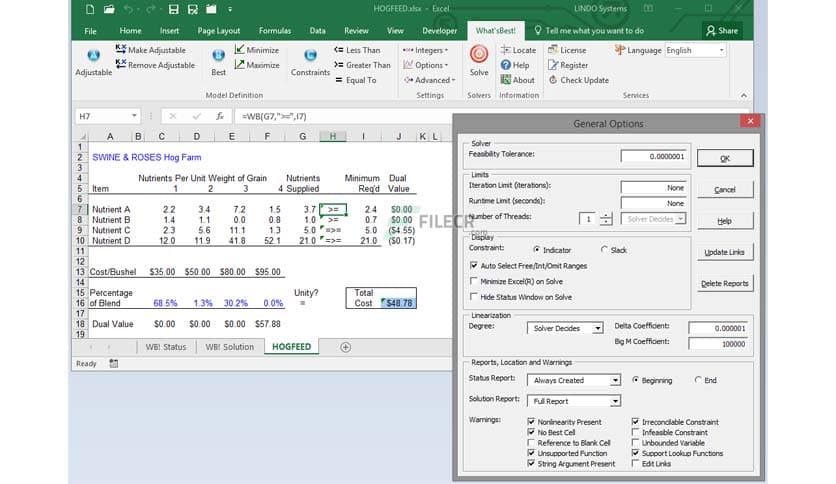
Task: Select the Slack constraint radio button
Action: pyautogui.click(x=604, y=249)
